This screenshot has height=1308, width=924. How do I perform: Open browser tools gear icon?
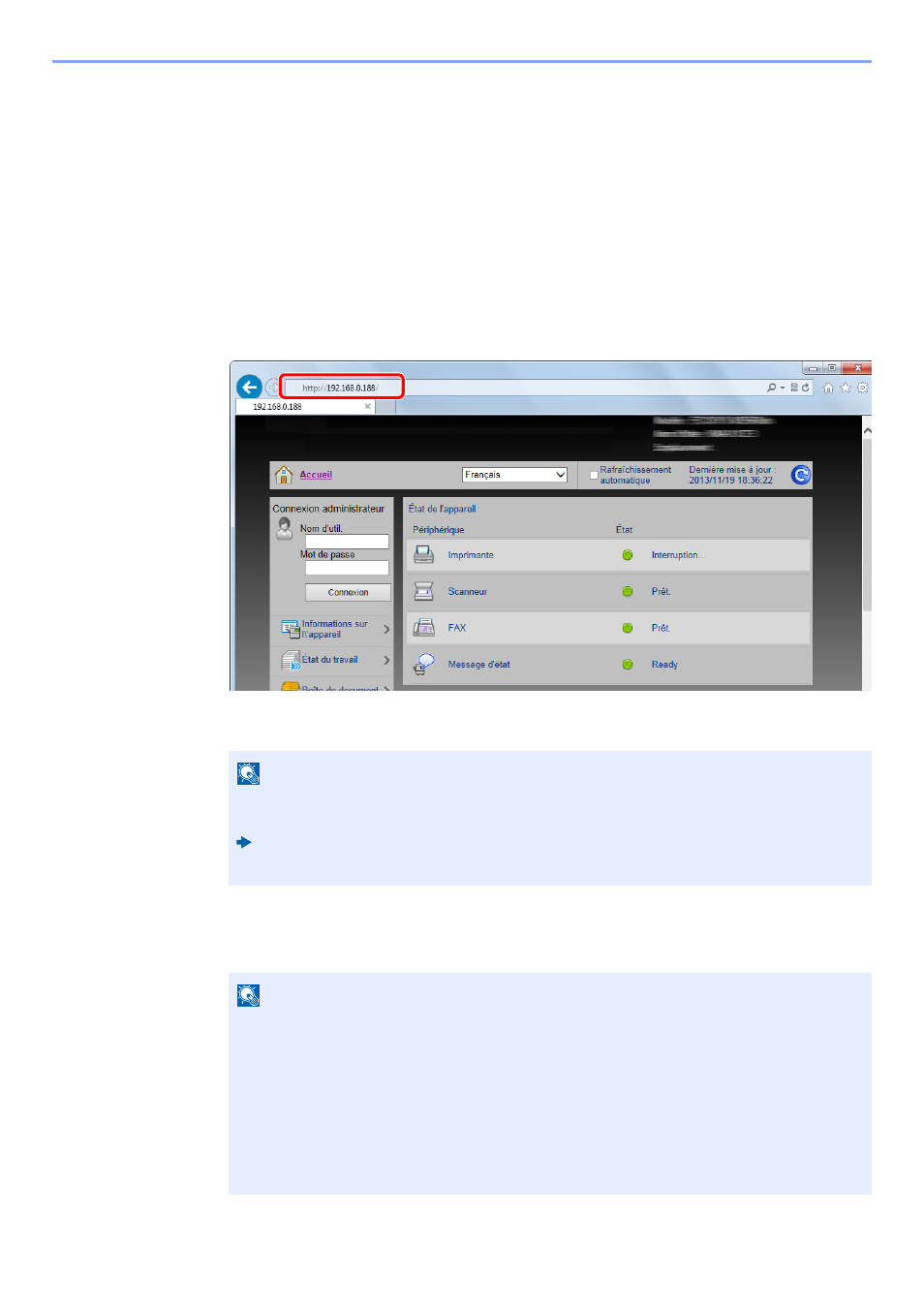[x=862, y=388]
